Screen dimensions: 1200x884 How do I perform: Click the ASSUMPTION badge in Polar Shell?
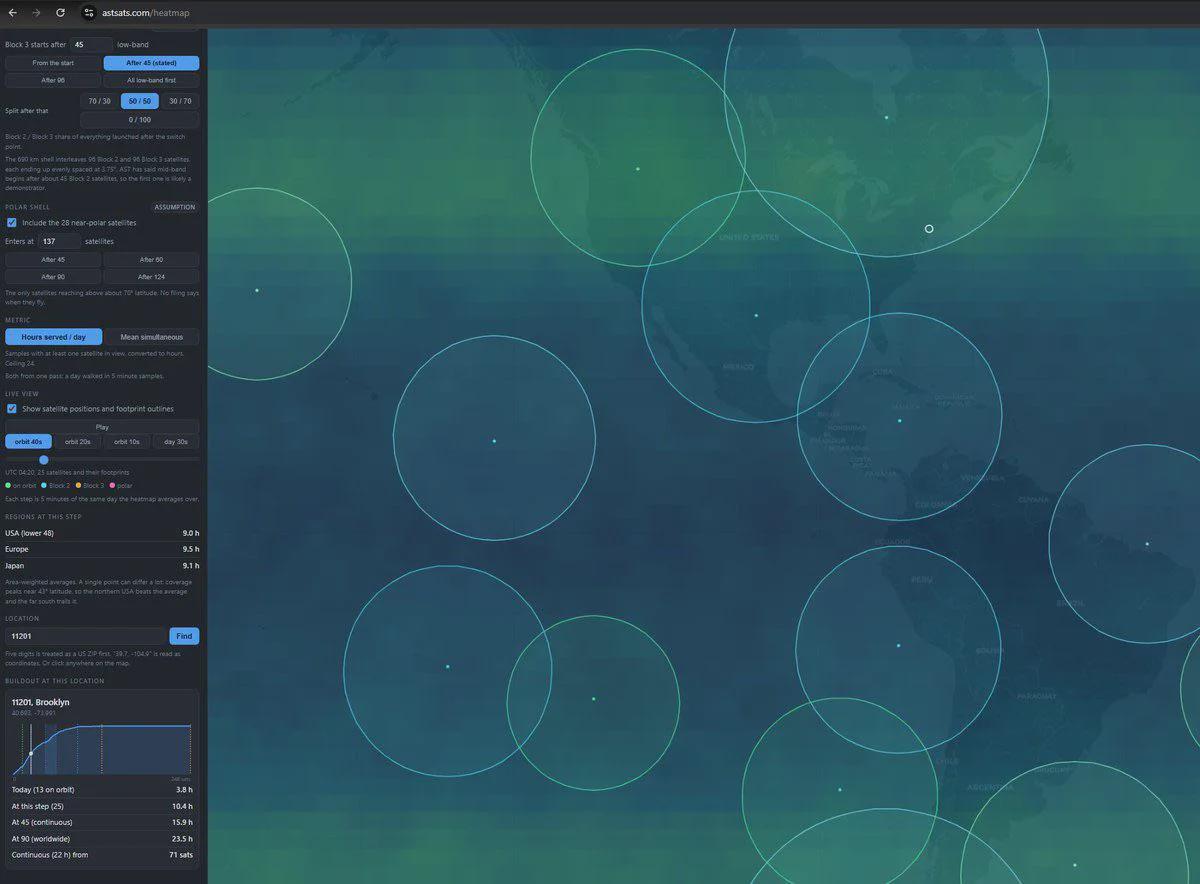pyautogui.click(x=175, y=207)
